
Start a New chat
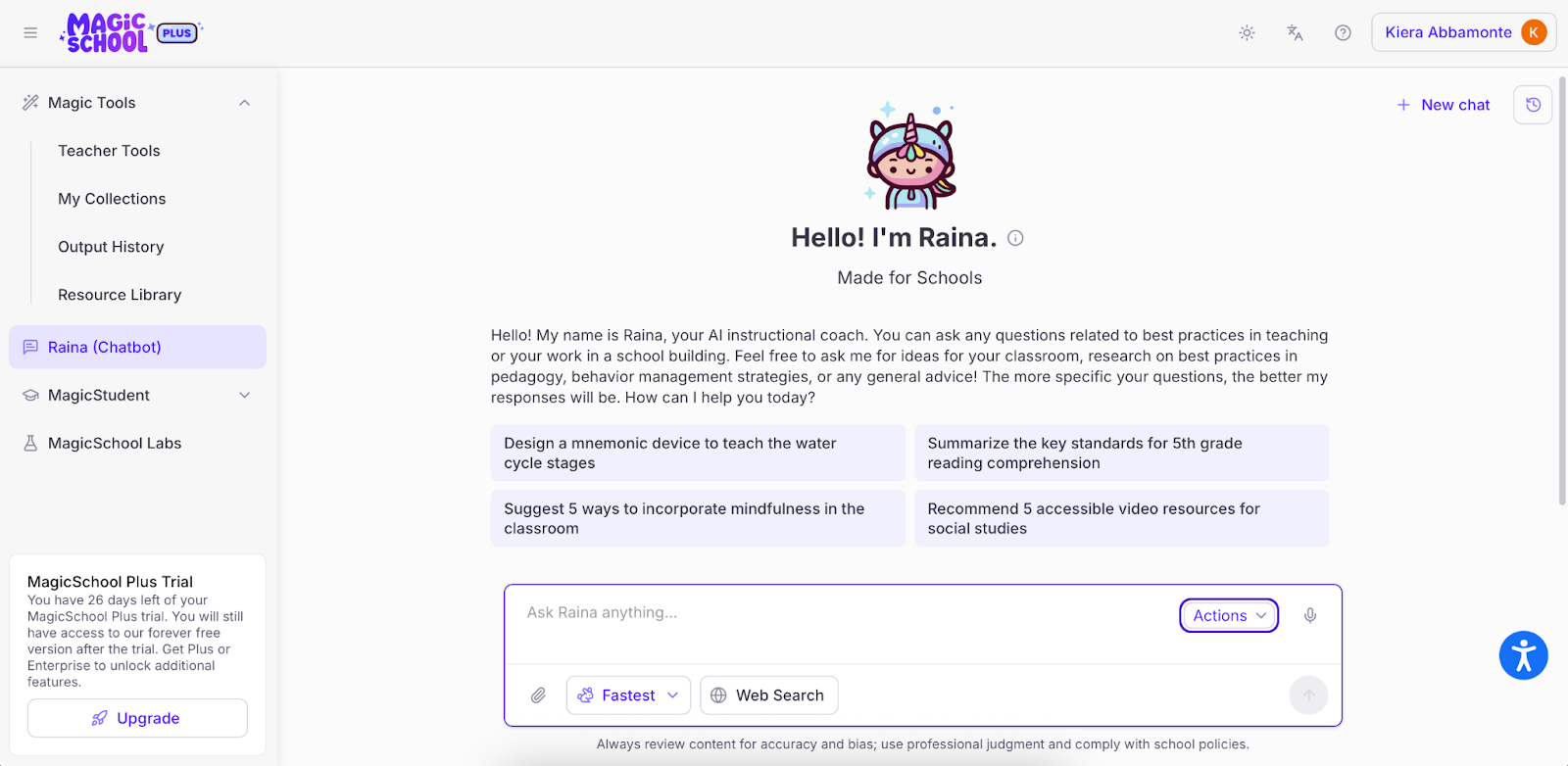pos(1443,104)
